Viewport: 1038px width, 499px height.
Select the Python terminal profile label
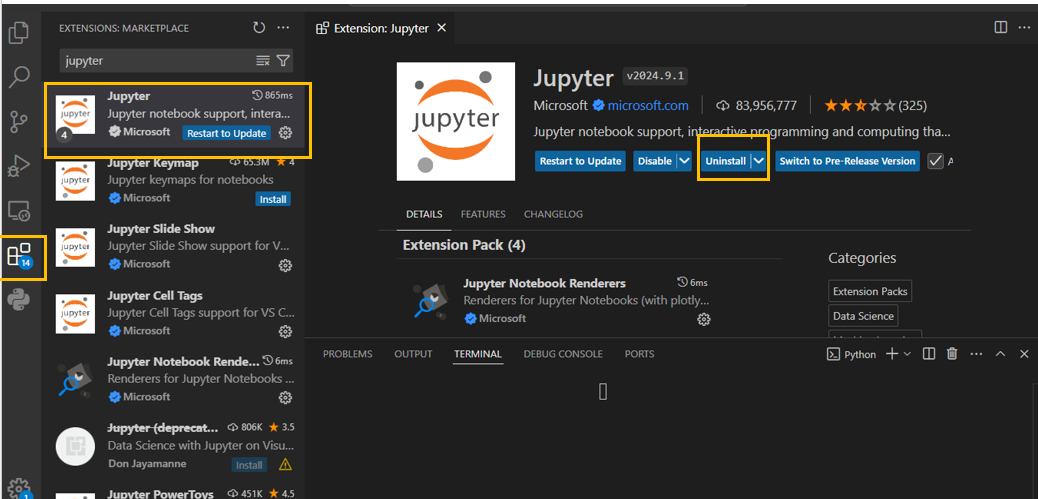(852, 354)
